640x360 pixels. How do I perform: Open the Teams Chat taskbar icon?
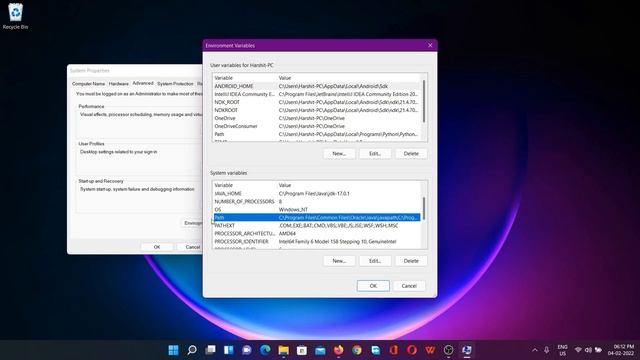tap(247, 350)
